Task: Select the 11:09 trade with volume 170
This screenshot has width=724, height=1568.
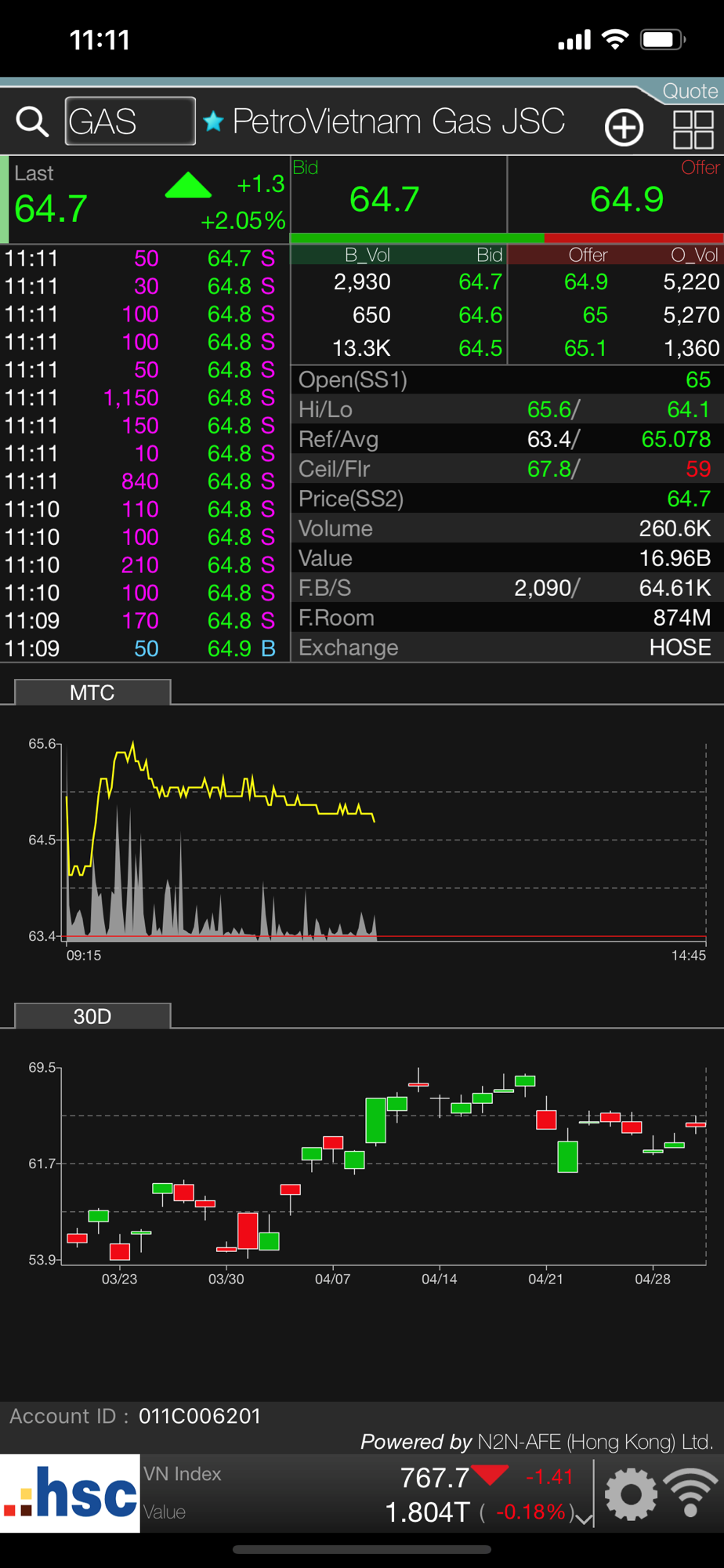Action: coord(145,621)
